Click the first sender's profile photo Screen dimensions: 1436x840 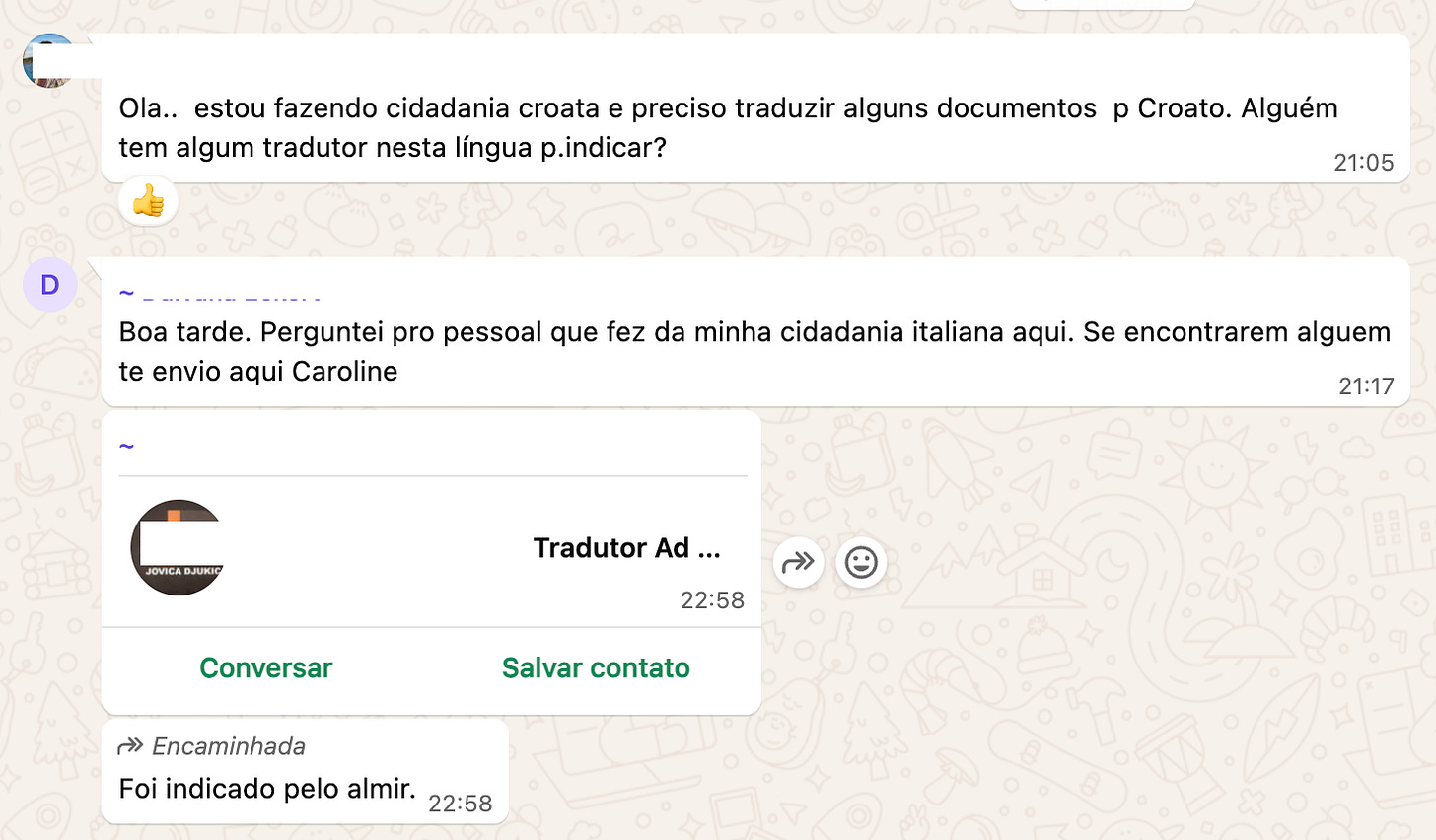49,61
